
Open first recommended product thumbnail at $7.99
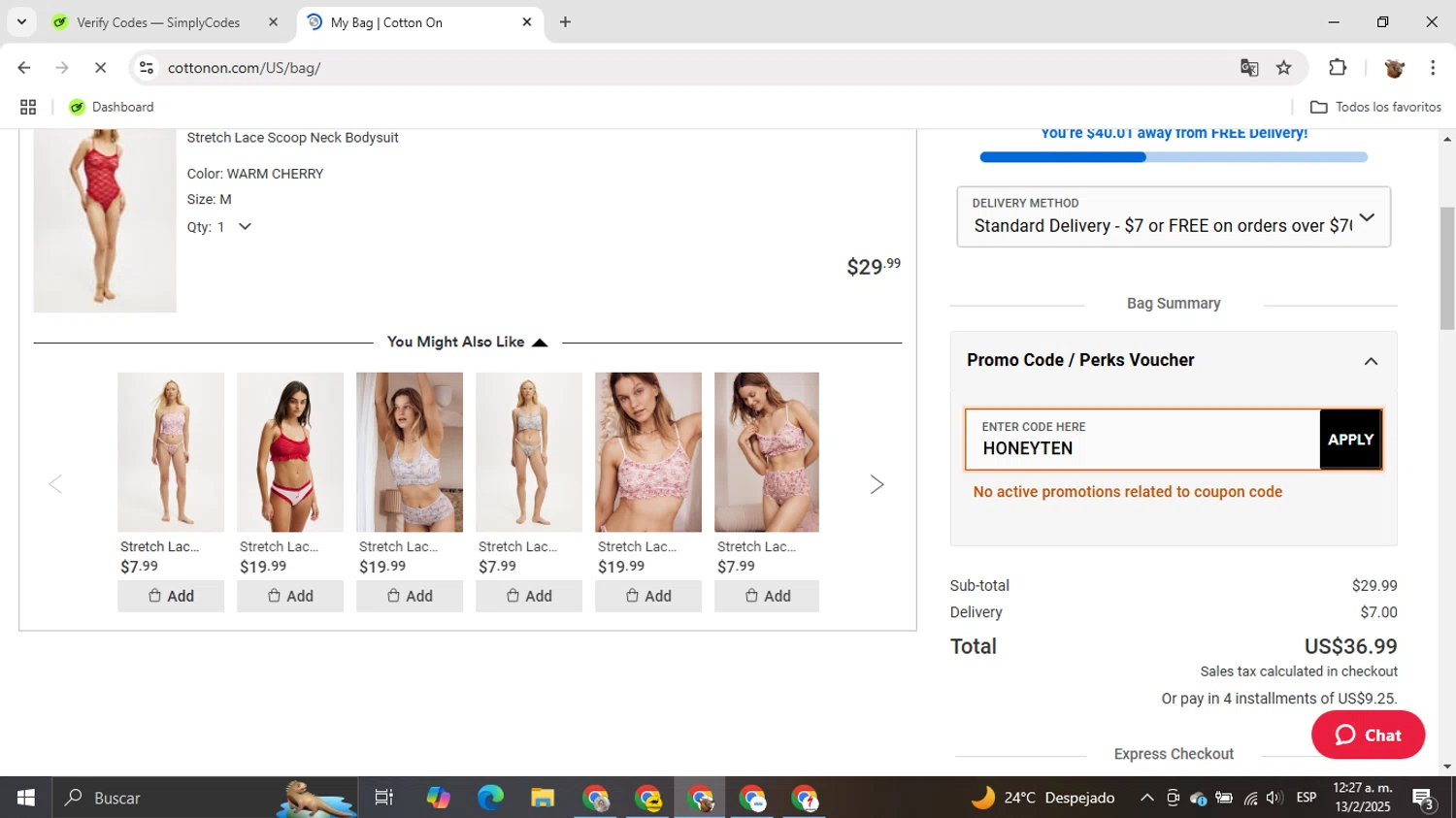click(x=171, y=452)
